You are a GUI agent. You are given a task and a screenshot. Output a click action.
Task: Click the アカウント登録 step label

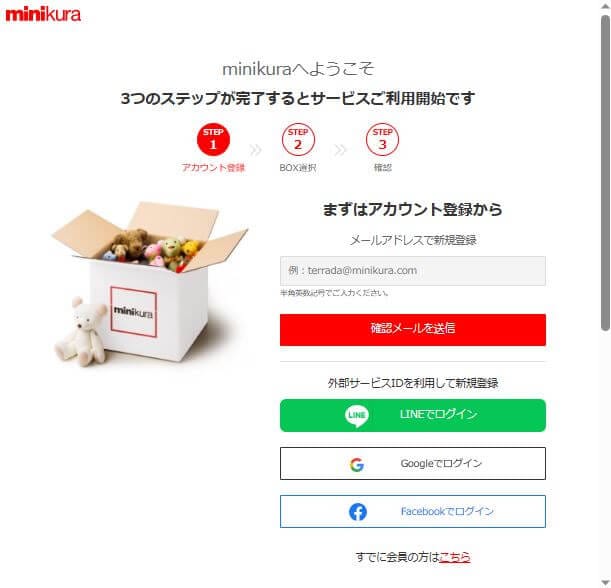[x=213, y=168]
